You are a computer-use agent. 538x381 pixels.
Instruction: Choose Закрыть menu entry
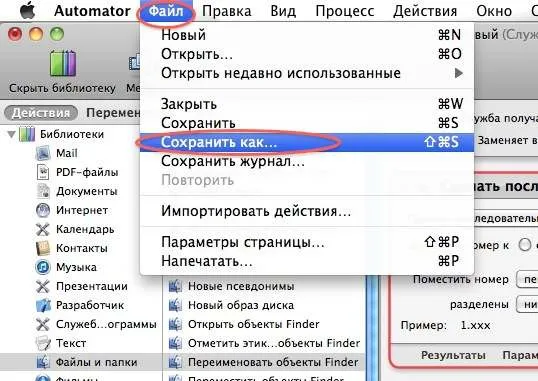(x=307, y=104)
